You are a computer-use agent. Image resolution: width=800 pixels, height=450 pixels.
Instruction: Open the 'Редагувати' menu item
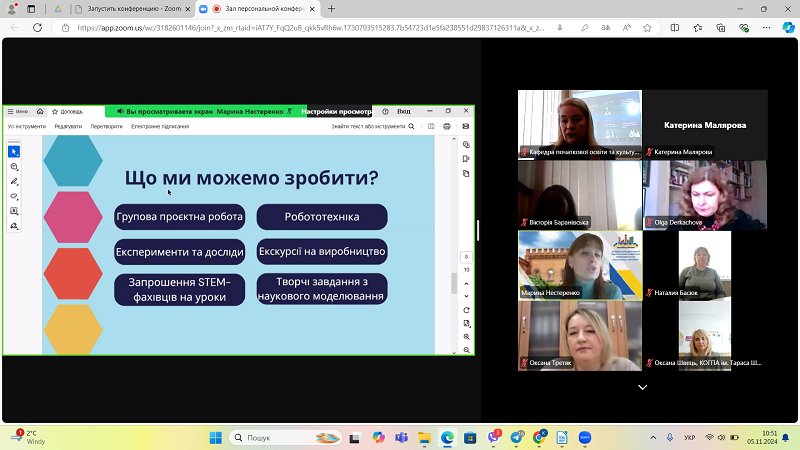[68, 127]
